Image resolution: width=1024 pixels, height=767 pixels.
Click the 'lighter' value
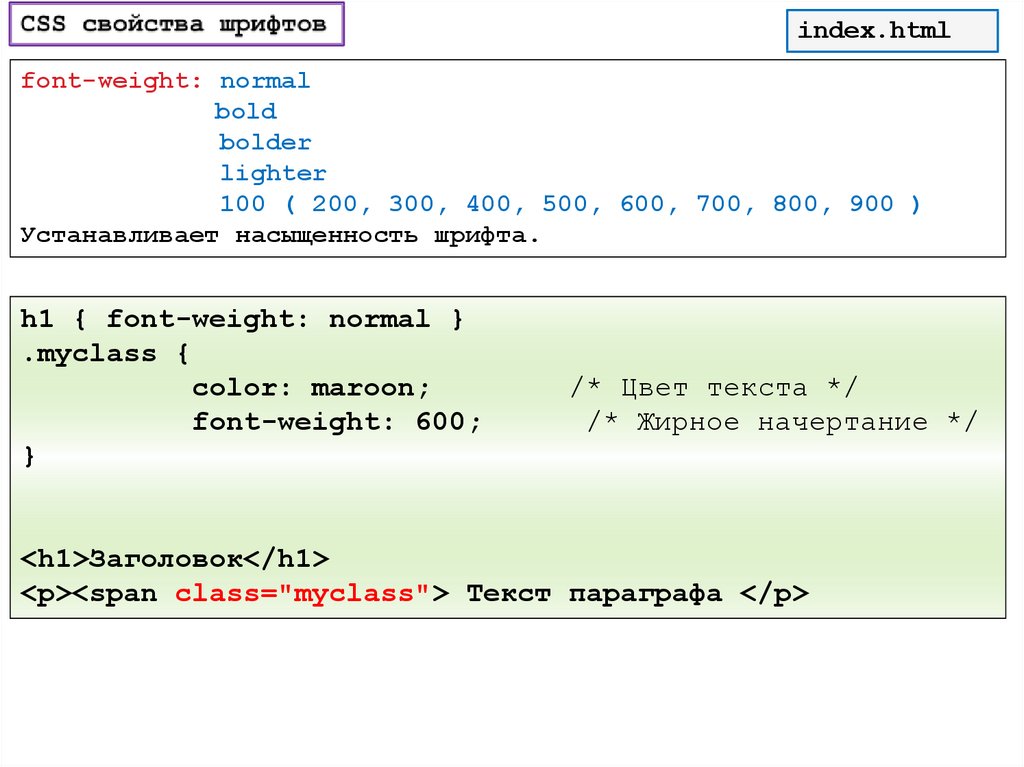272,173
